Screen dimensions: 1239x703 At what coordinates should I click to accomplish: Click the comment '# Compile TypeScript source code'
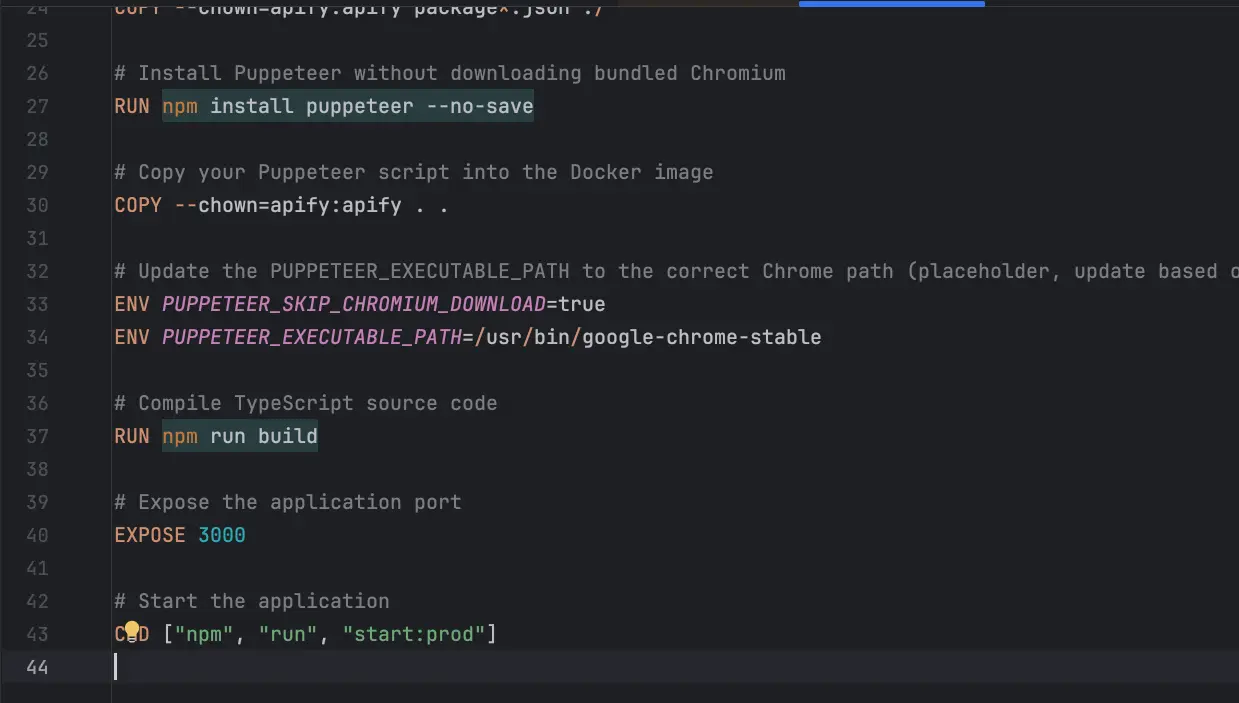point(305,403)
